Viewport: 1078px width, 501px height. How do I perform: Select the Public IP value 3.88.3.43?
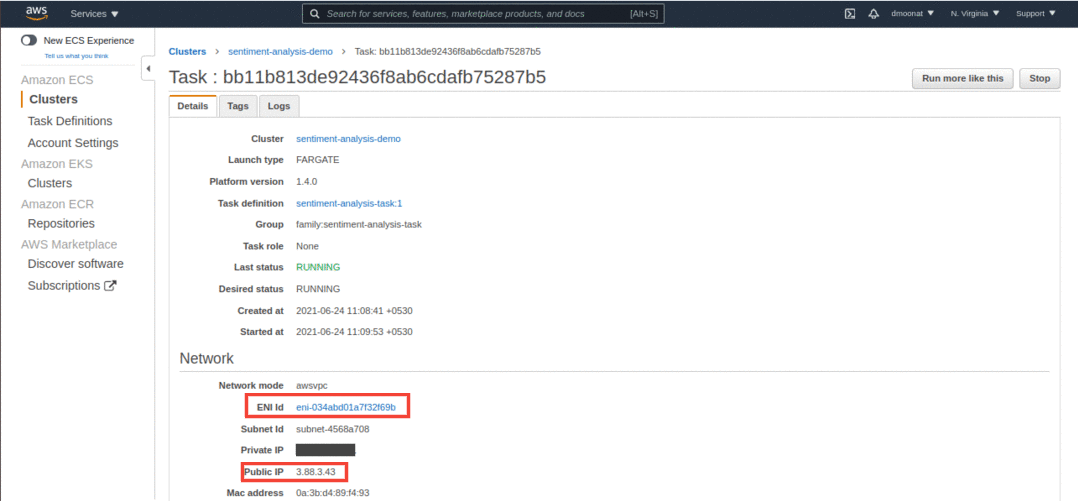point(316,471)
